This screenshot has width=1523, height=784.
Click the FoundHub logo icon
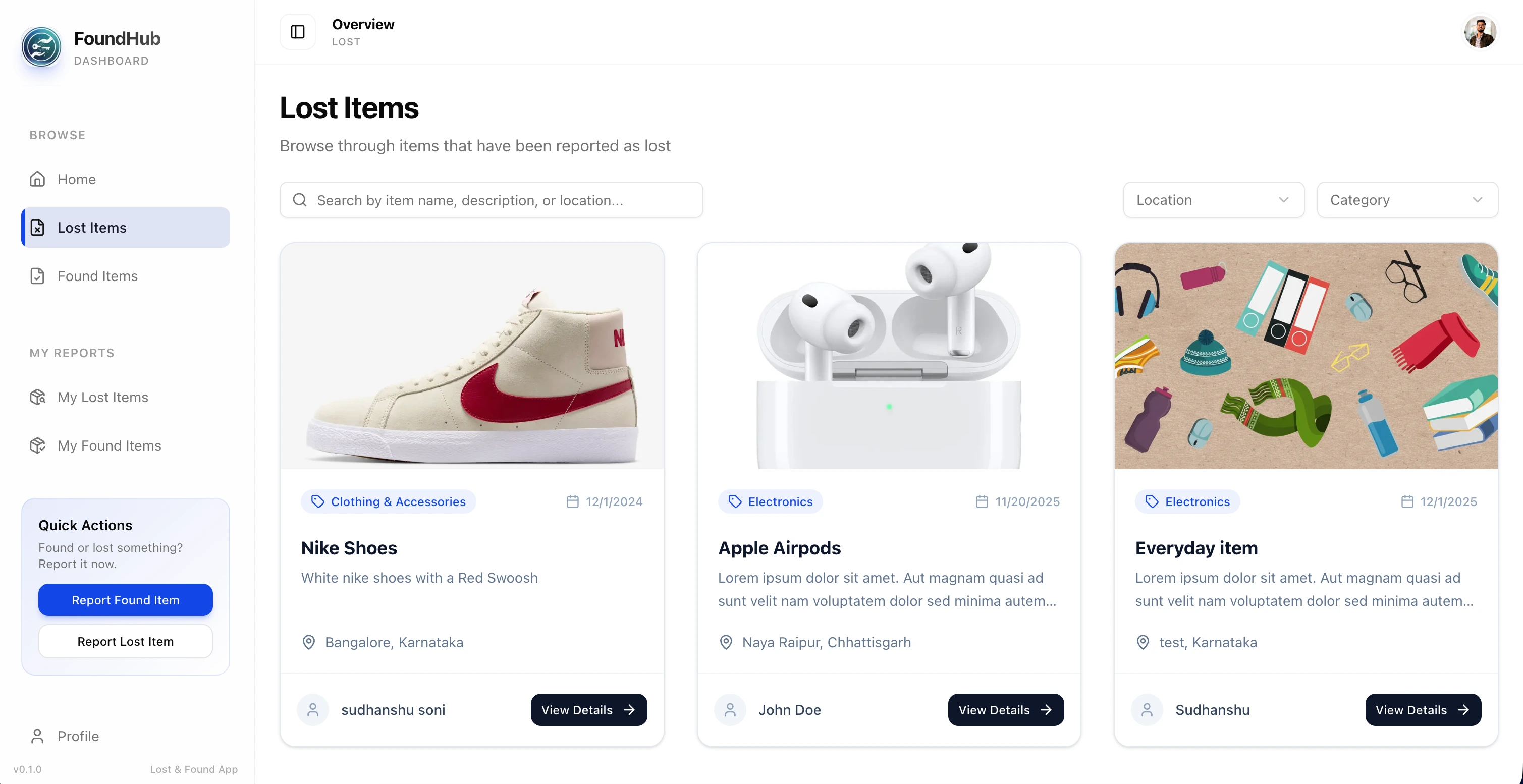tap(41, 47)
